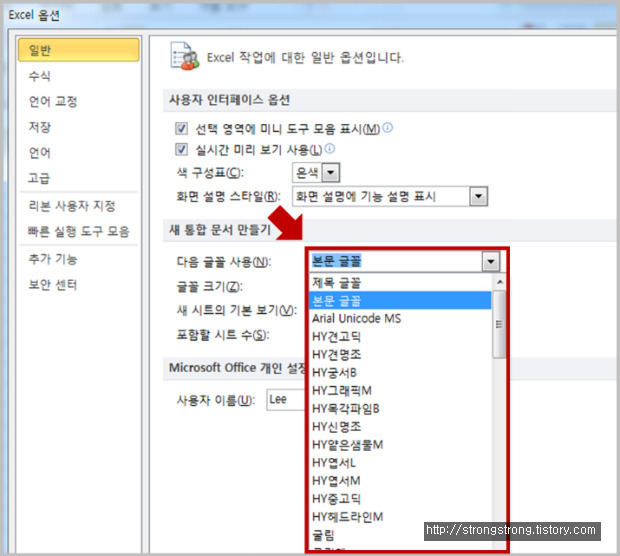Toggle 실시간 미리 보기 사용 checkbox
The width and height of the screenshot is (620, 556).
tap(181, 149)
